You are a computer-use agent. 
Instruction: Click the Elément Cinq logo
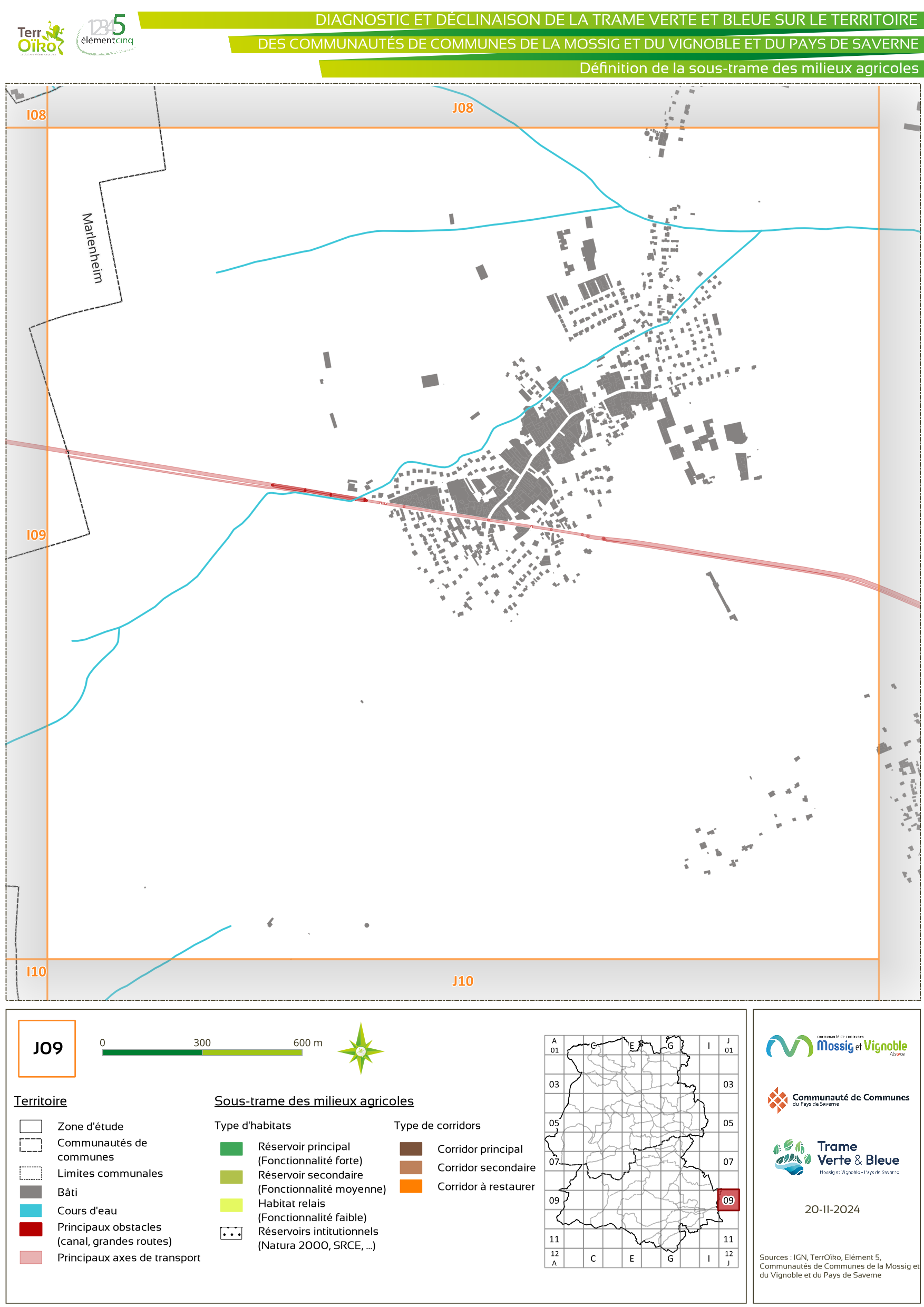coord(106,35)
